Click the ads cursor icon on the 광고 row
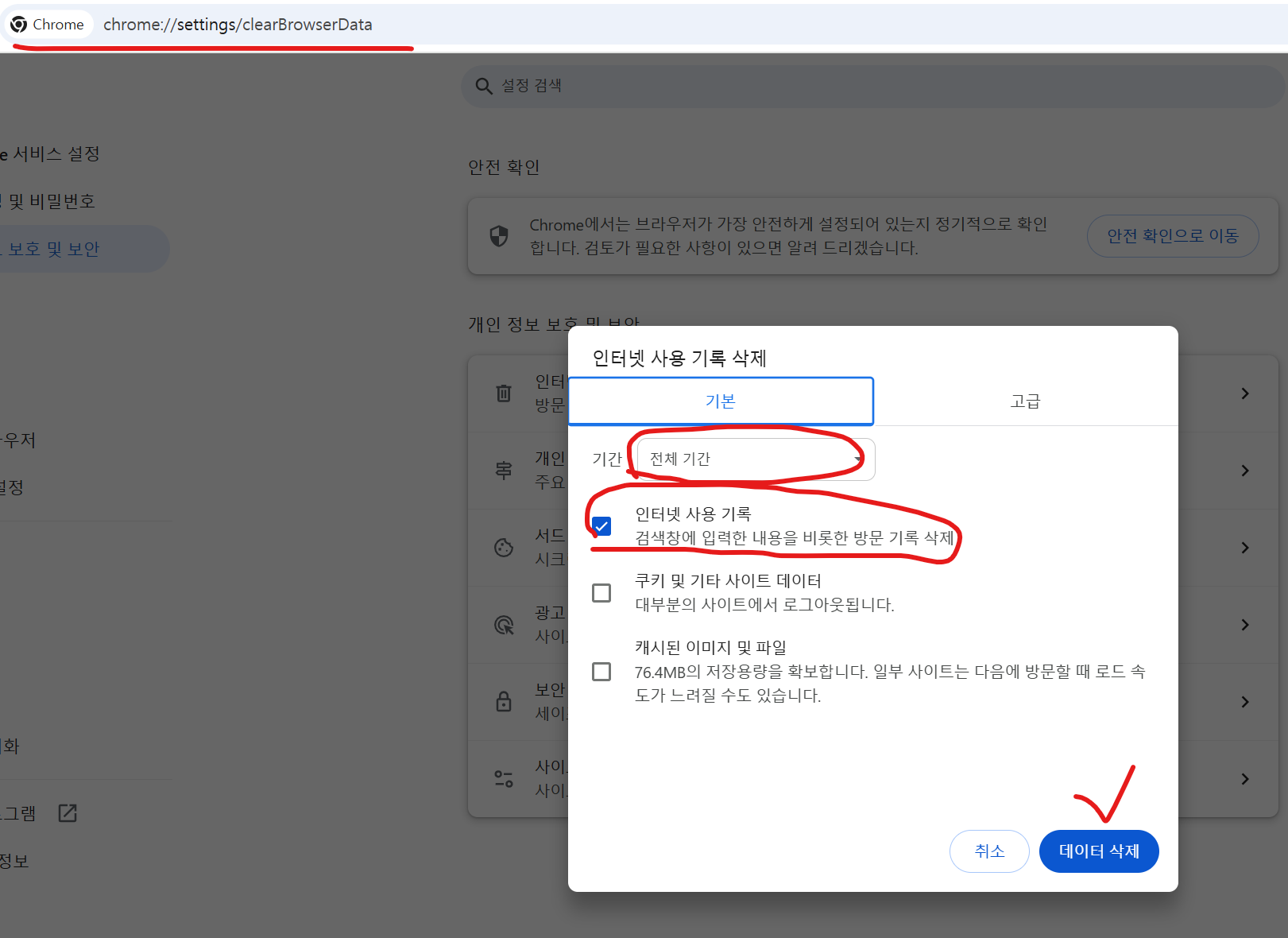The image size is (1288, 938). coord(504,625)
